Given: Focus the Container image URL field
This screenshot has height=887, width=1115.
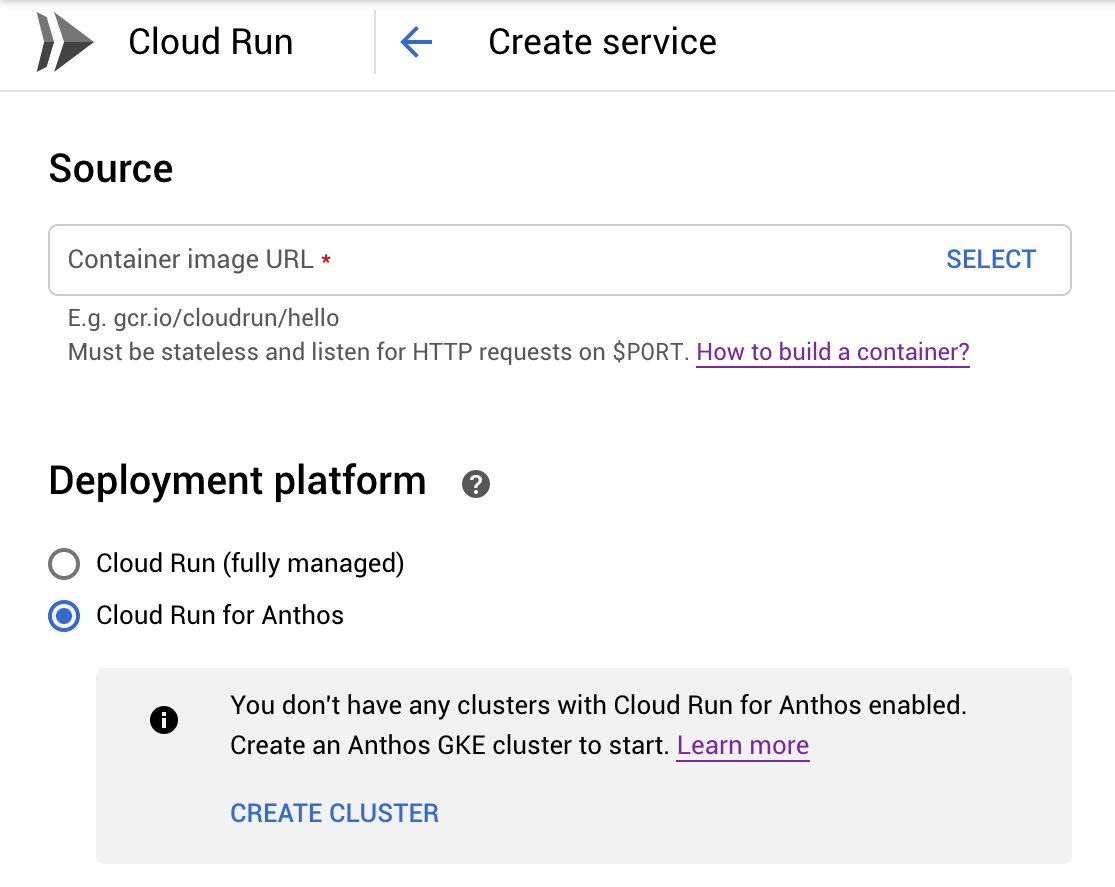Looking at the screenshot, I should tap(560, 260).
